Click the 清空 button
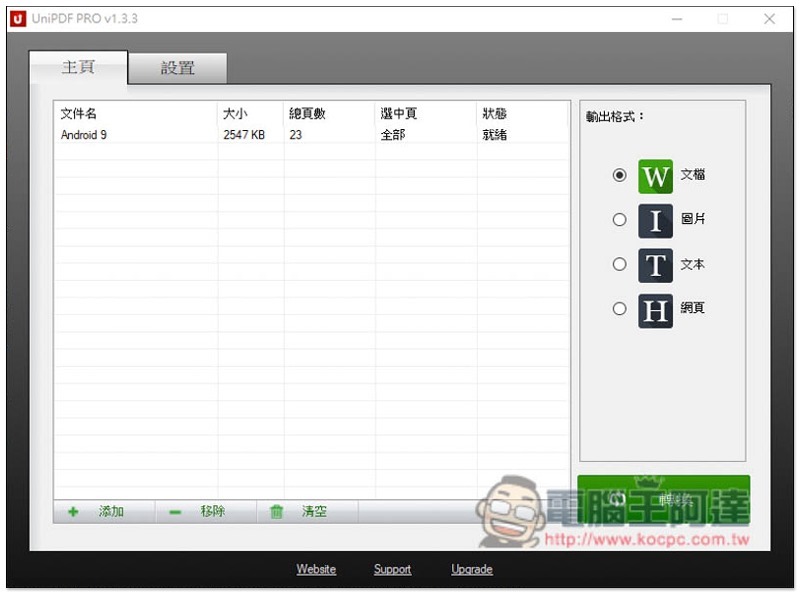Image resolution: width=800 pixels, height=595 pixels. point(307,511)
